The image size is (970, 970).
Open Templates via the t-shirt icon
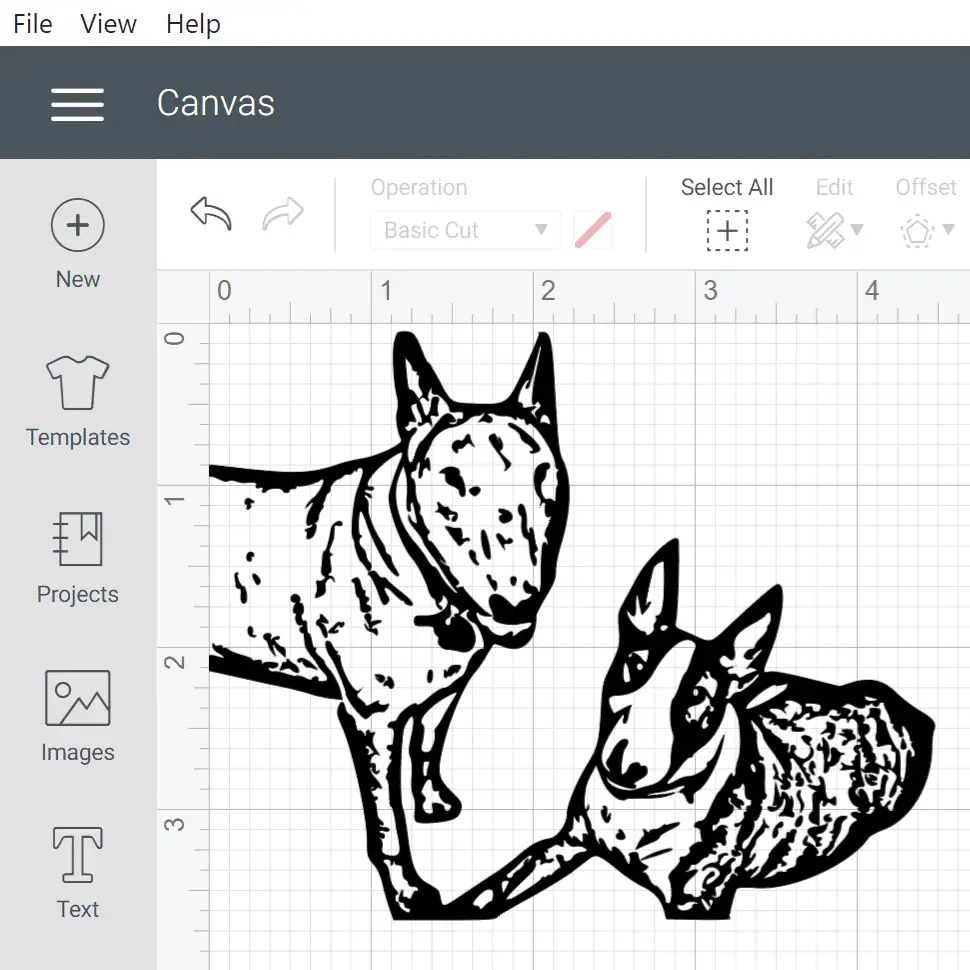click(x=77, y=382)
